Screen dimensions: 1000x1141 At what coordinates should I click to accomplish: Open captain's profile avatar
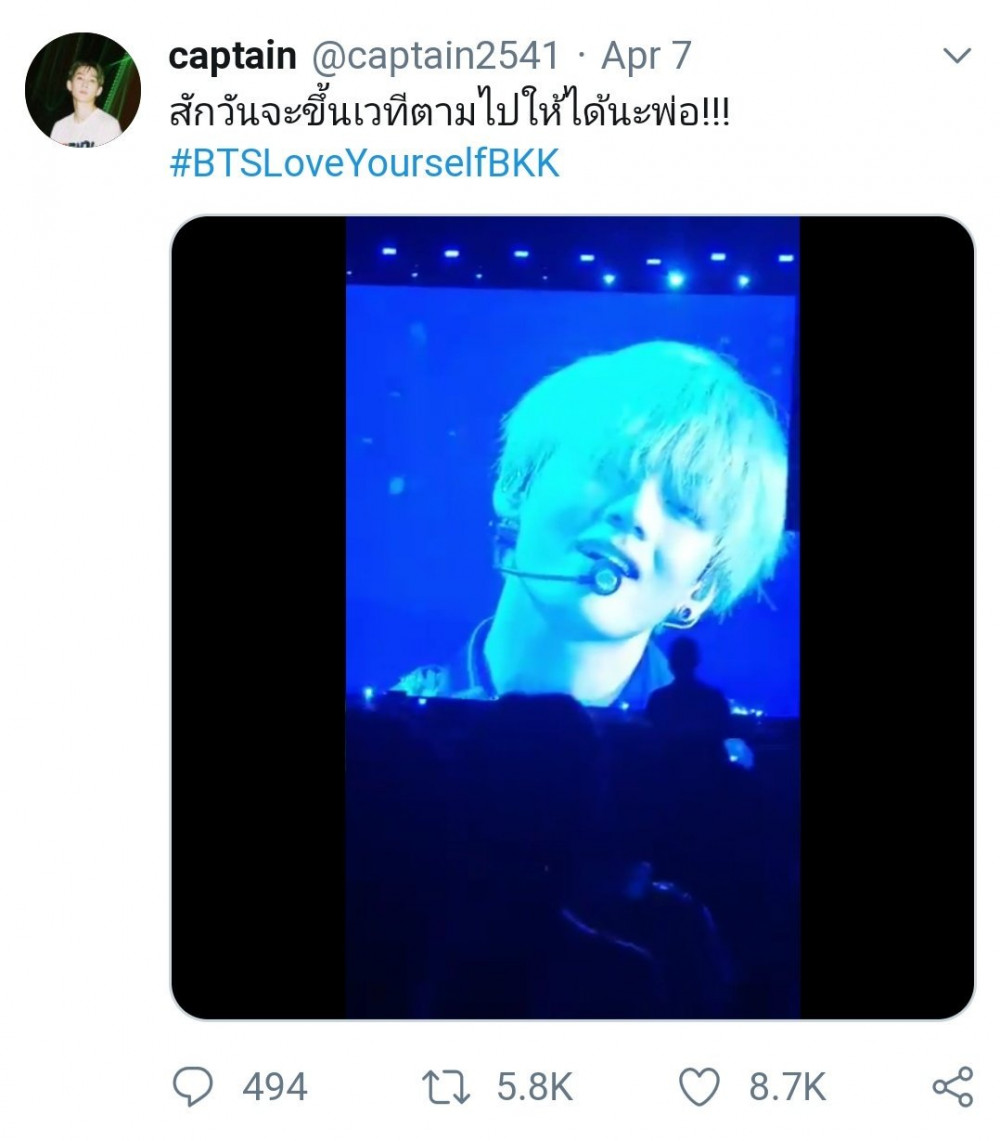point(82,90)
